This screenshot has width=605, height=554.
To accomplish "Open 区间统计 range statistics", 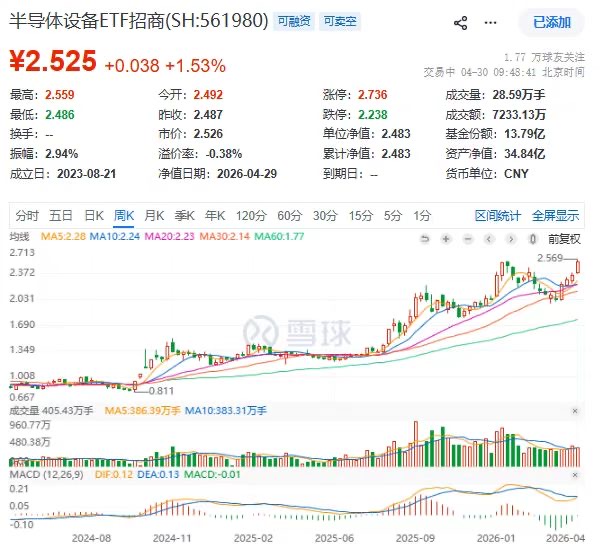I will click(x=497, y=216).
